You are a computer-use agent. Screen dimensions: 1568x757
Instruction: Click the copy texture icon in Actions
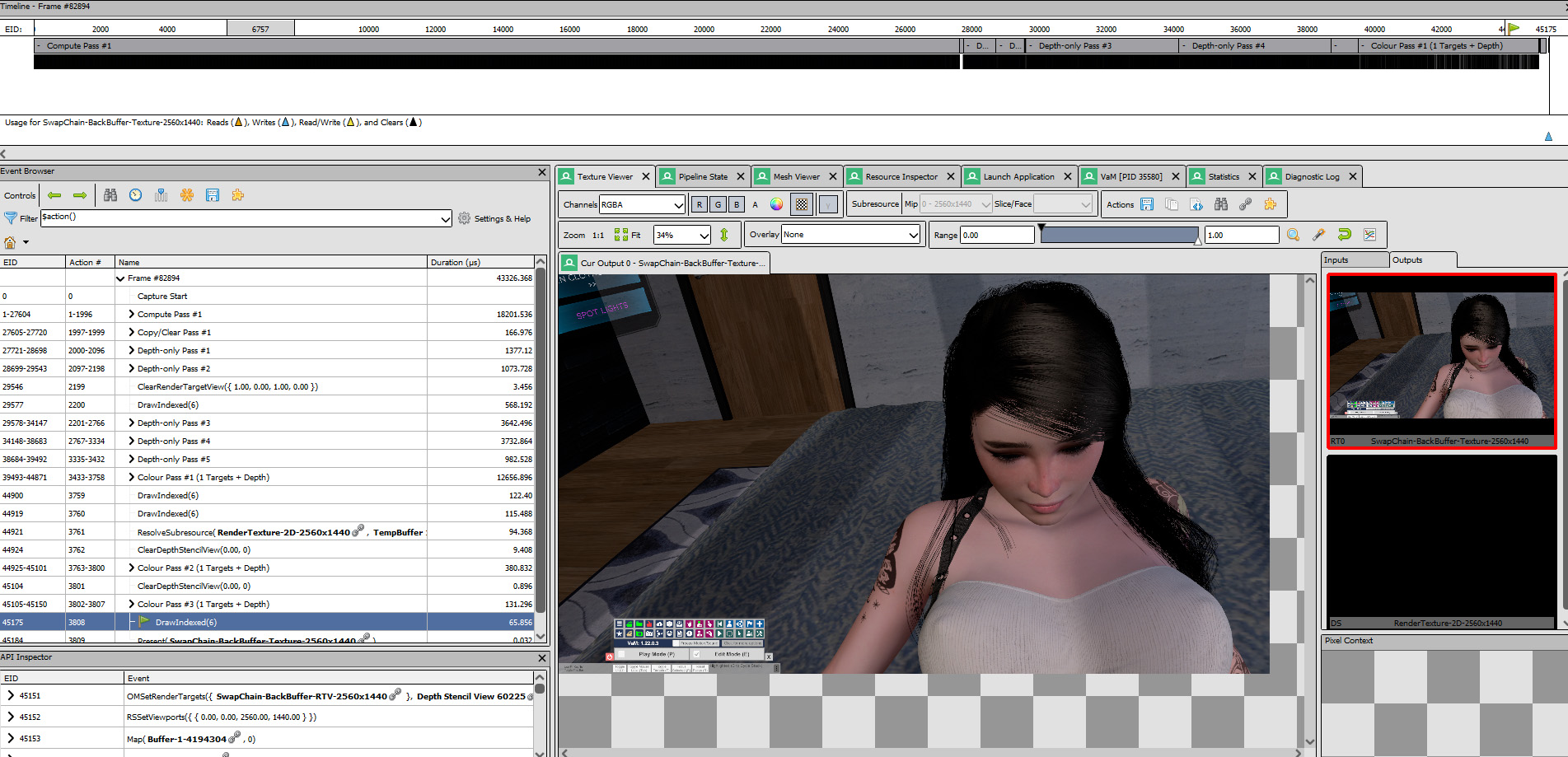1172,204
